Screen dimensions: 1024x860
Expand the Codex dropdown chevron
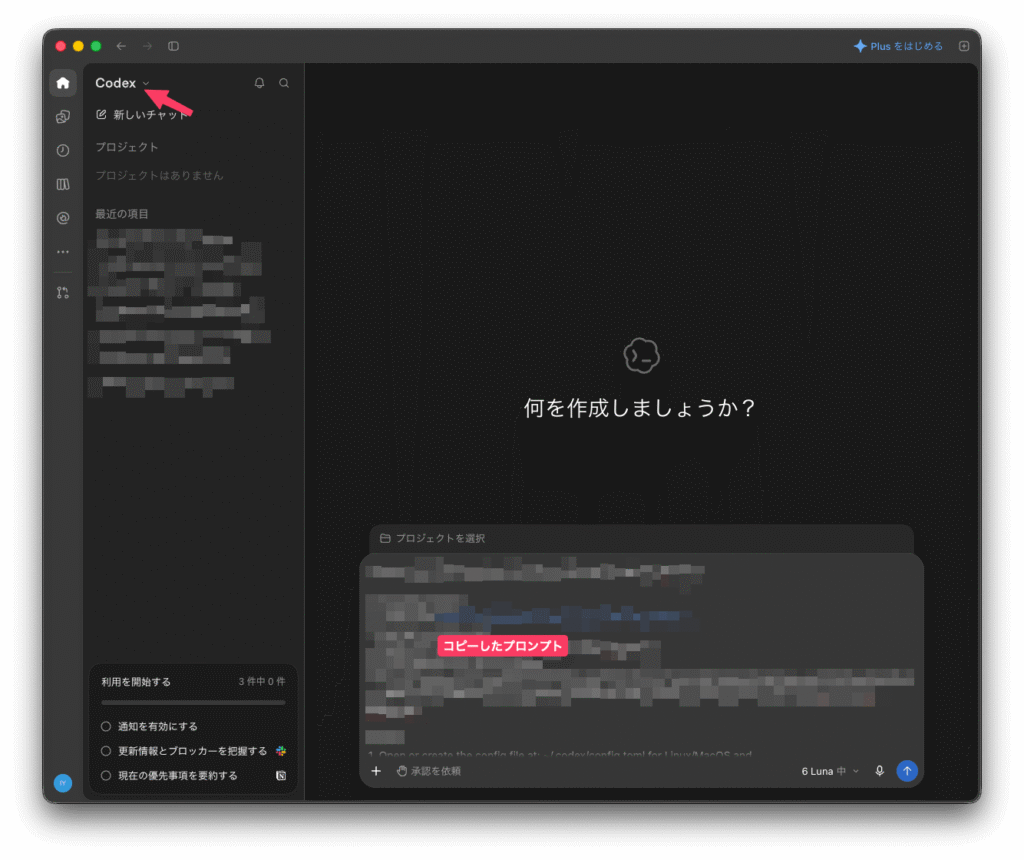tap(146, 84)
